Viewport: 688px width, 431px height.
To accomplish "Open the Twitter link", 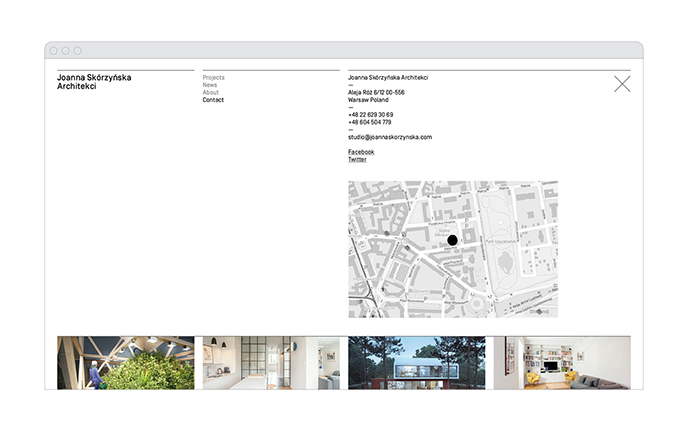I will click(x=357, y=160).
